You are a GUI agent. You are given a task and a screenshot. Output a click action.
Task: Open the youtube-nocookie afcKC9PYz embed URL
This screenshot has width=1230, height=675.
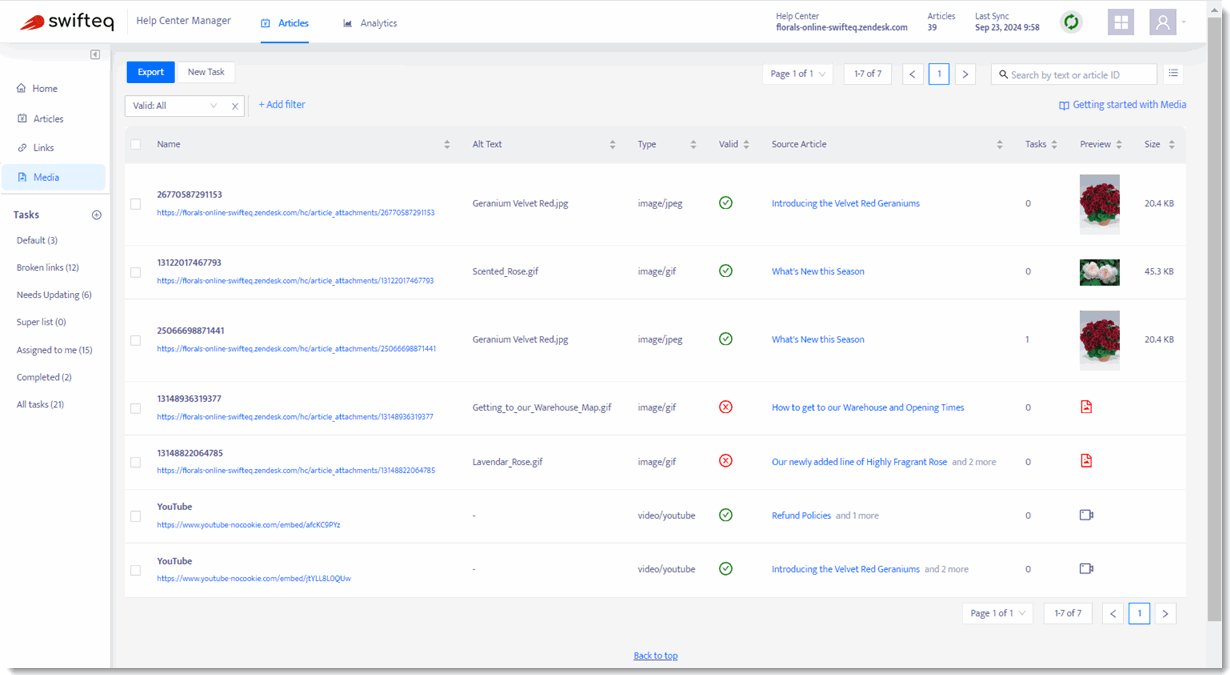[249, 525]
